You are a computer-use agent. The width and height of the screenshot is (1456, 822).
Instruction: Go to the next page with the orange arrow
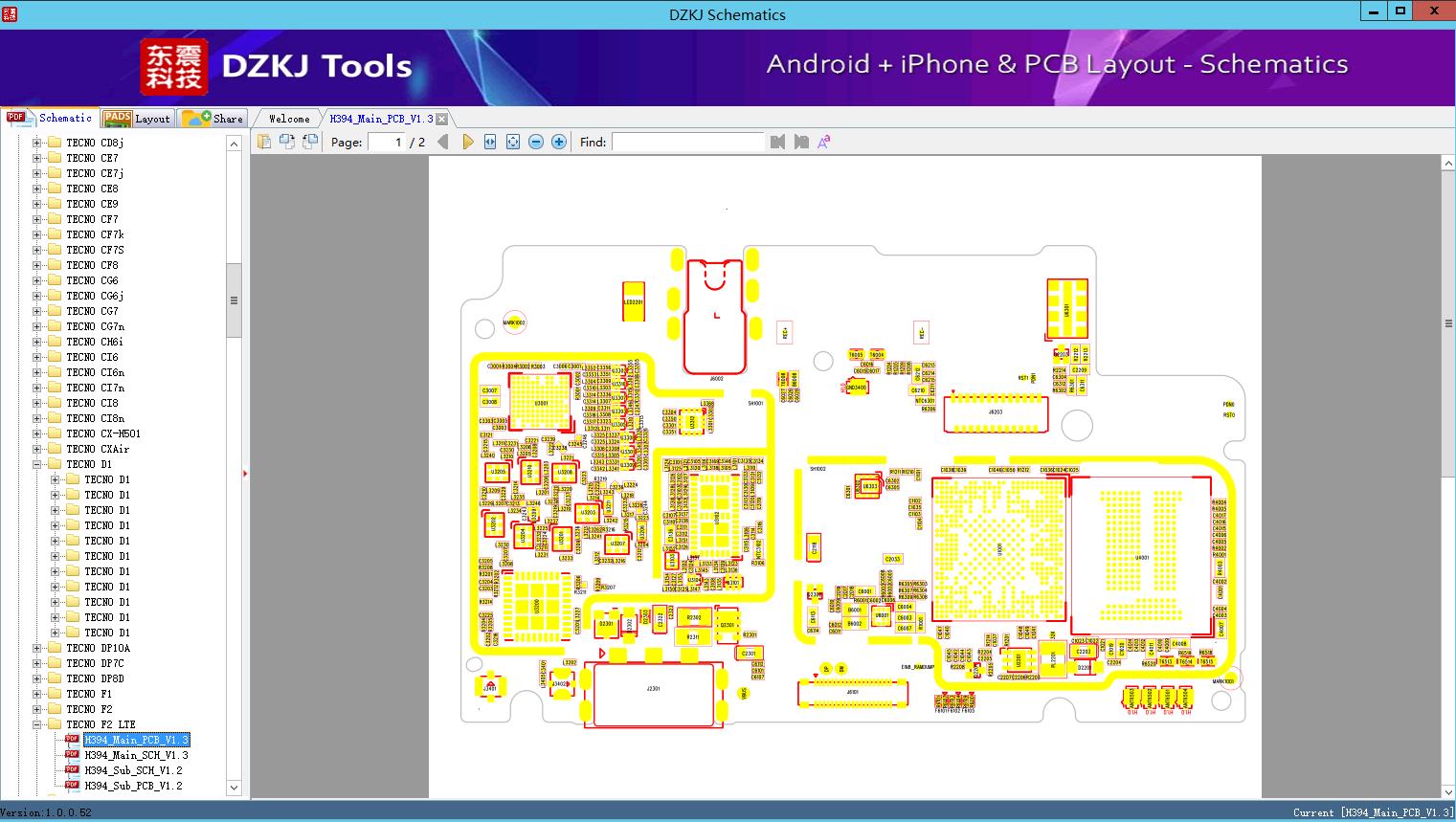click(x=467, y=142)
